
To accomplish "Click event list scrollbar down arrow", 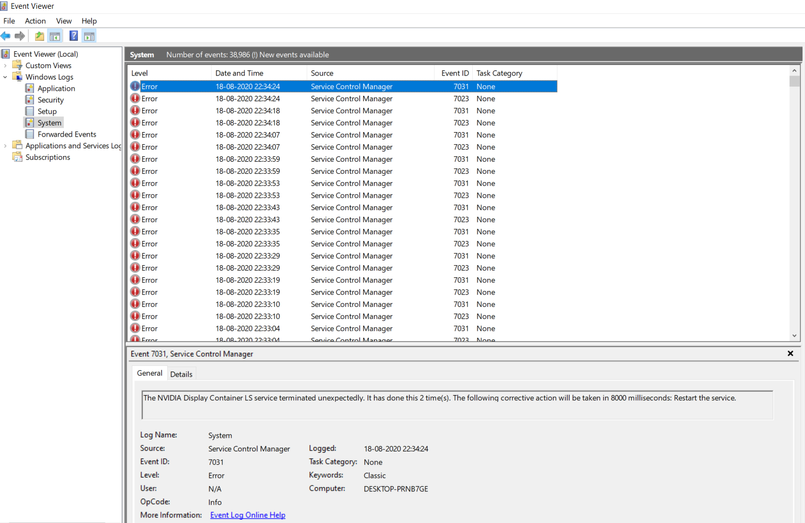I will pos(794,336).
